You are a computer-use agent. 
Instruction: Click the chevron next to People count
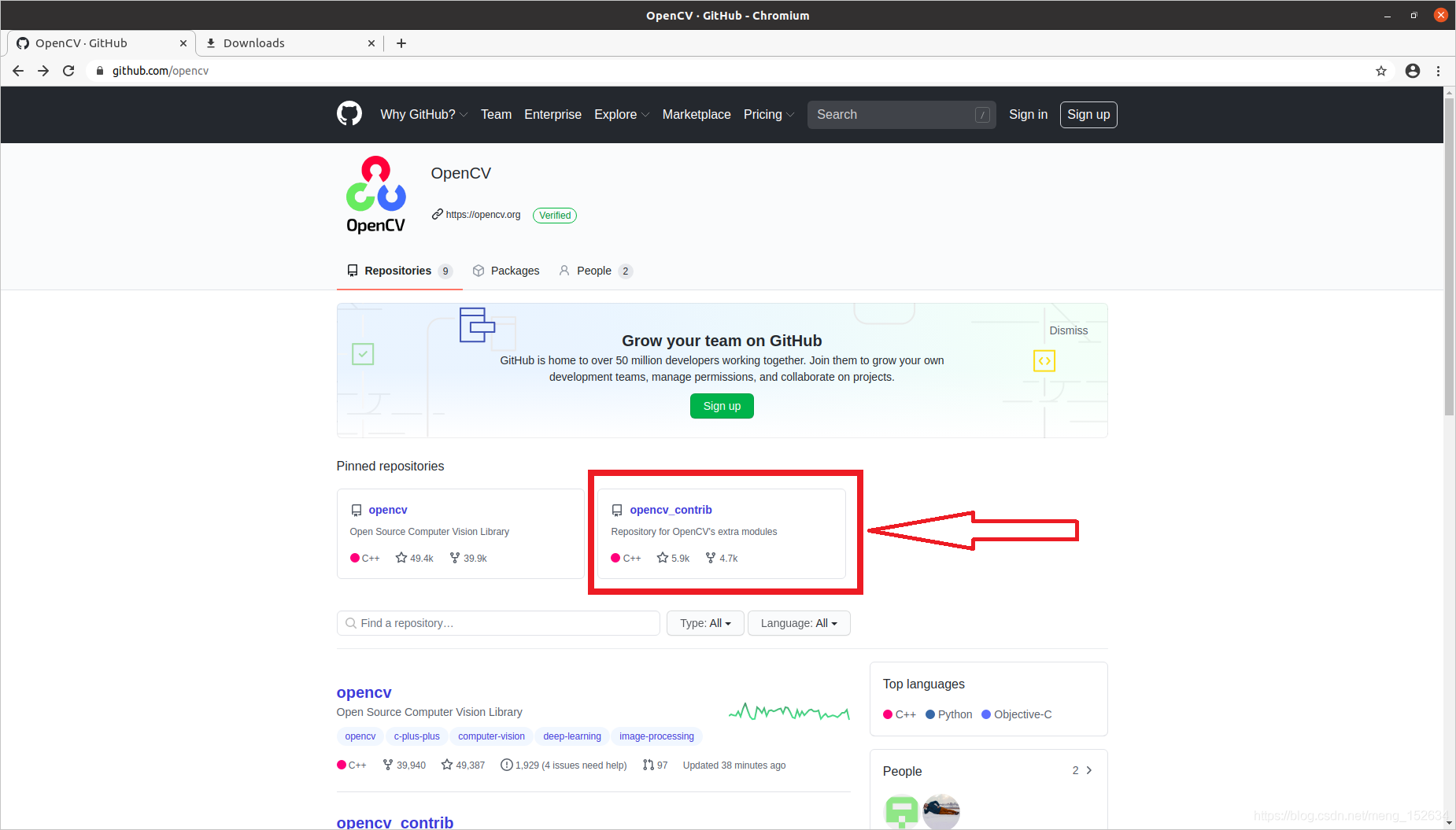(1089, 770)
